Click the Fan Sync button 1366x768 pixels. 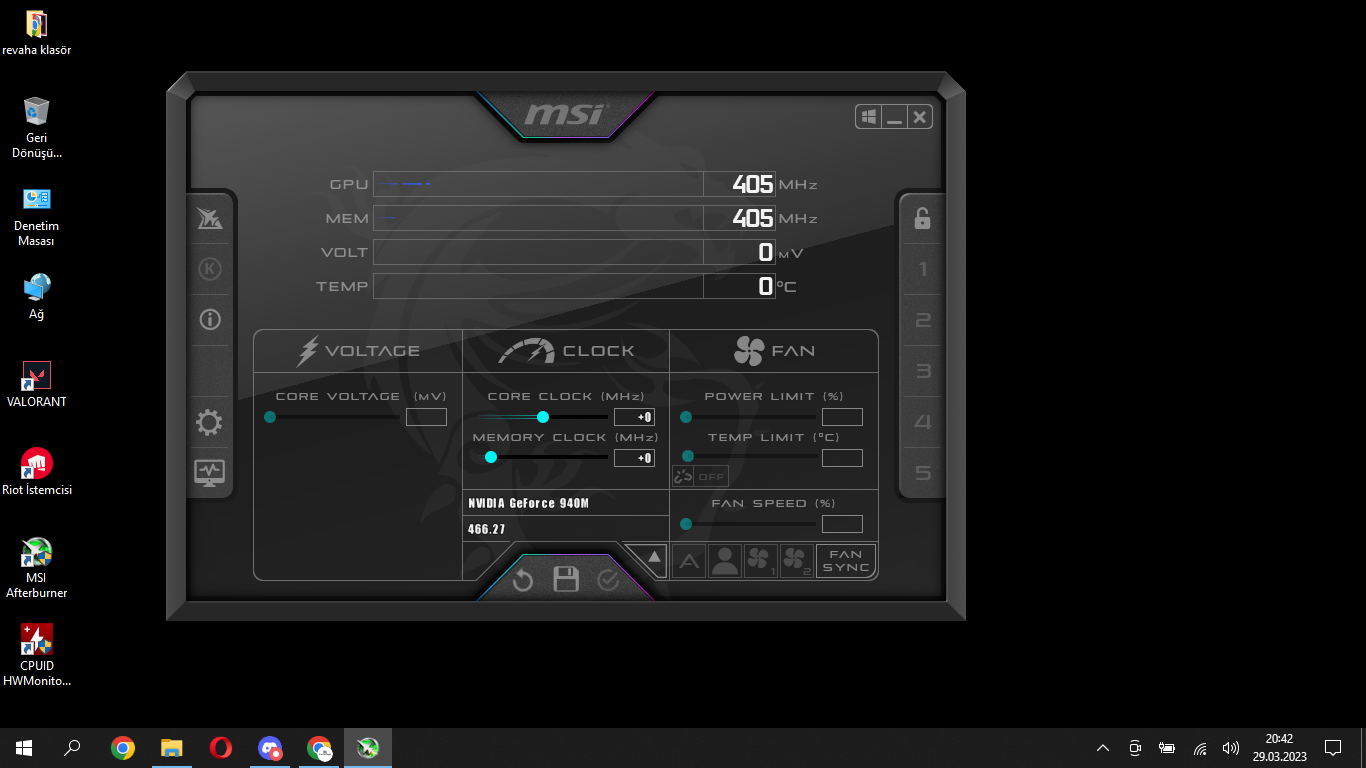click(846, 561)
